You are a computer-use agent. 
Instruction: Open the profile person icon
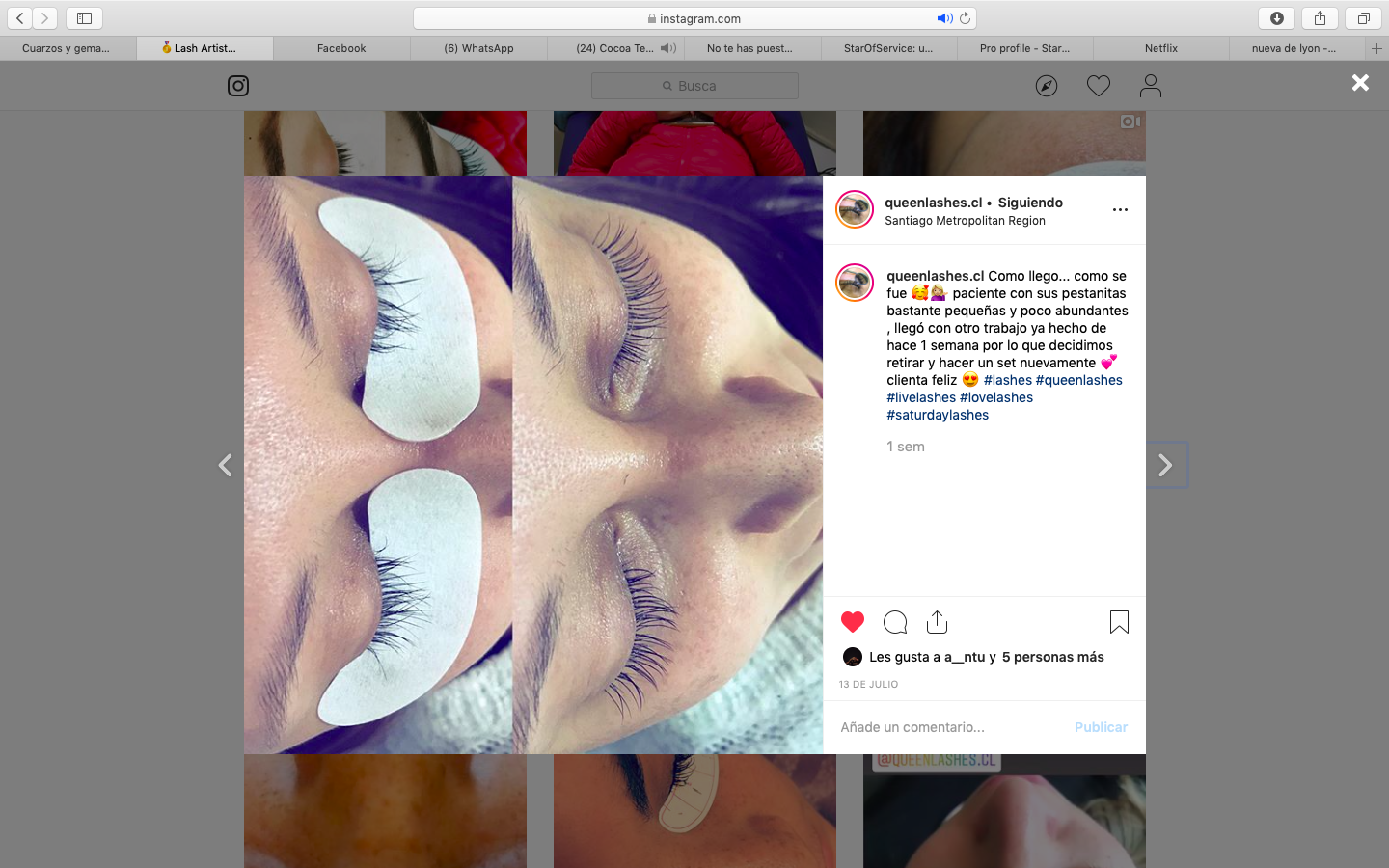(x=1150, y=86)
